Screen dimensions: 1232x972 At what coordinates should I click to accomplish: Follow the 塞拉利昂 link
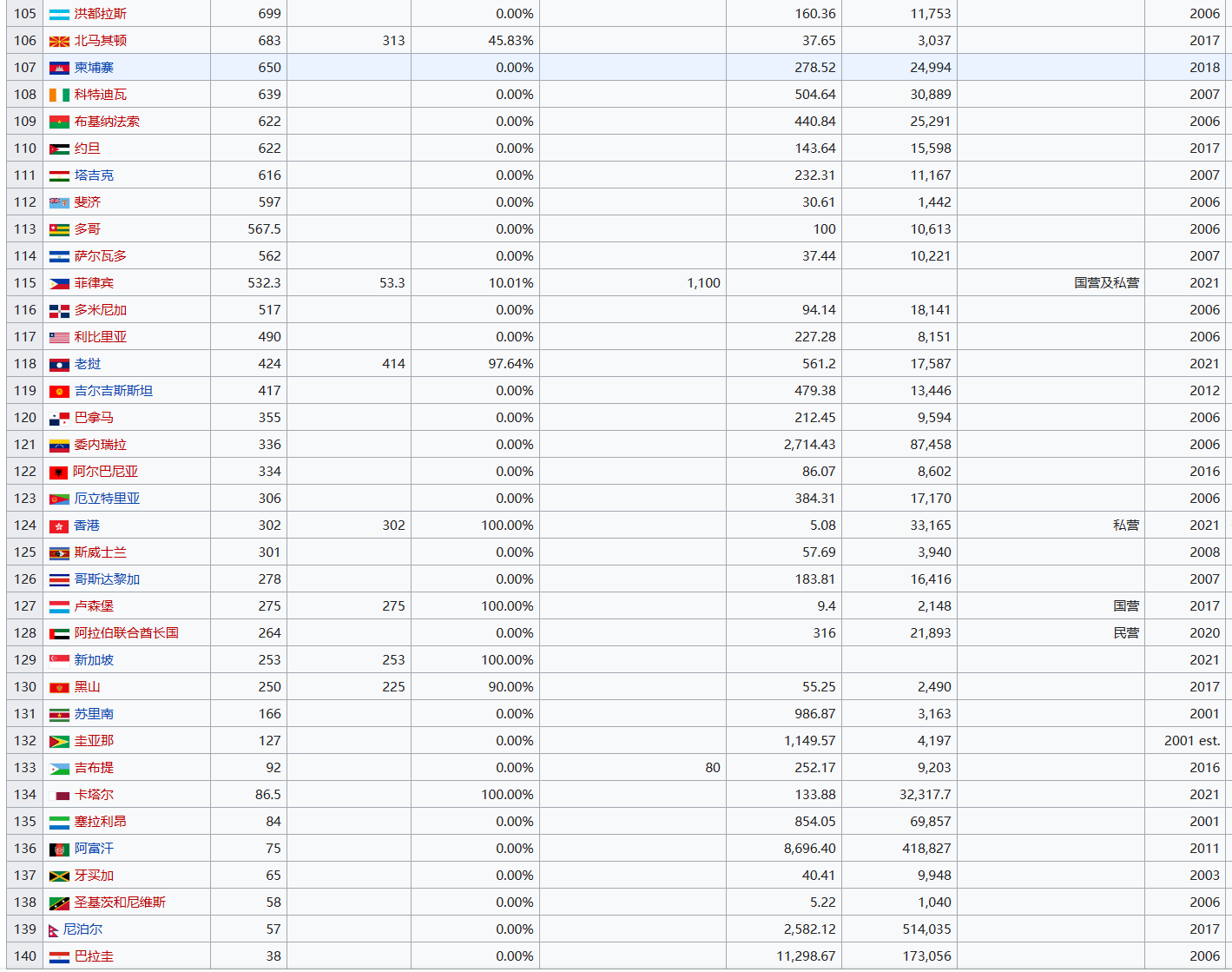point(101,822)
